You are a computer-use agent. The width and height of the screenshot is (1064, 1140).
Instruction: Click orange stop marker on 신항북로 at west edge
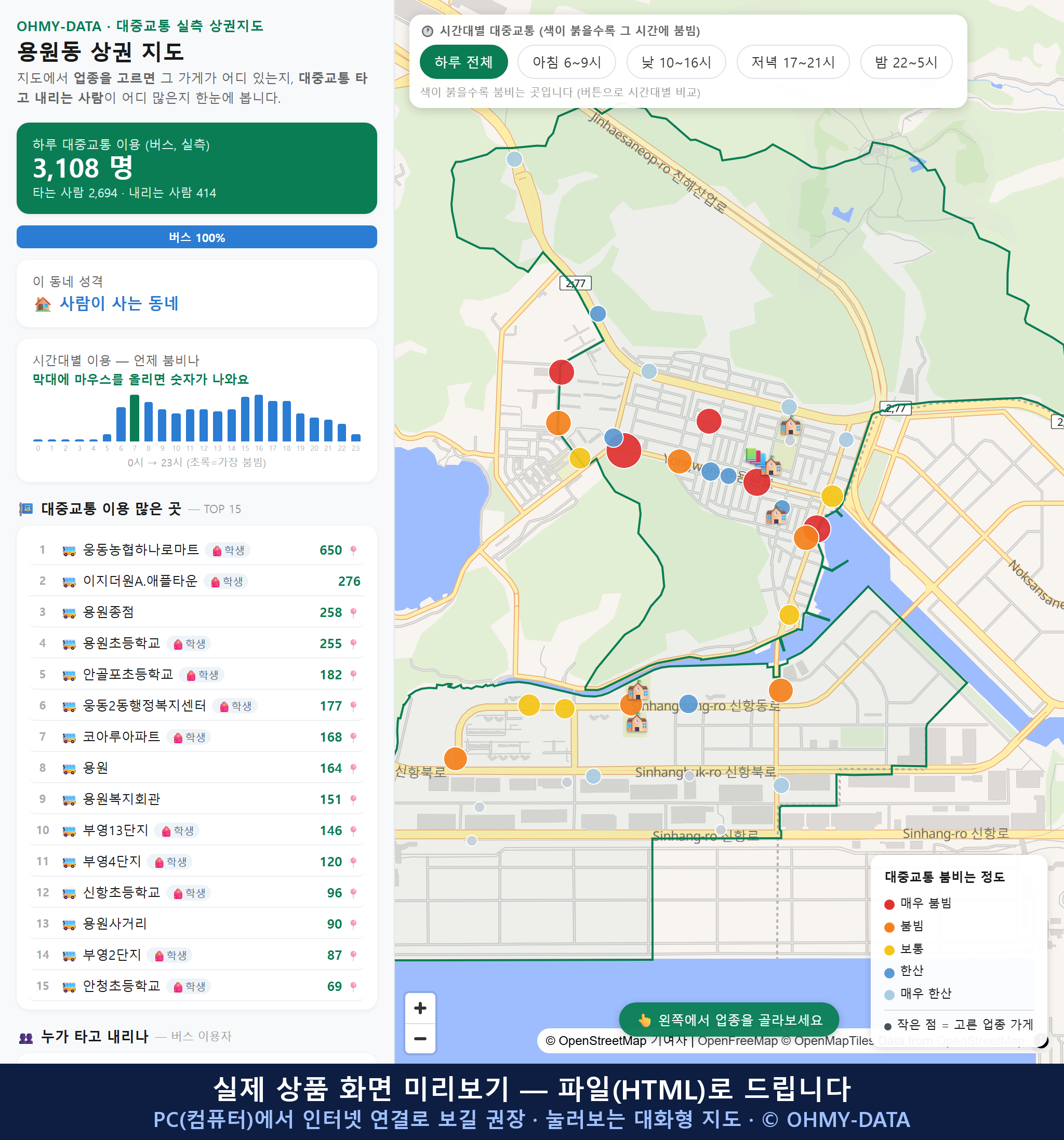point(456,759)
